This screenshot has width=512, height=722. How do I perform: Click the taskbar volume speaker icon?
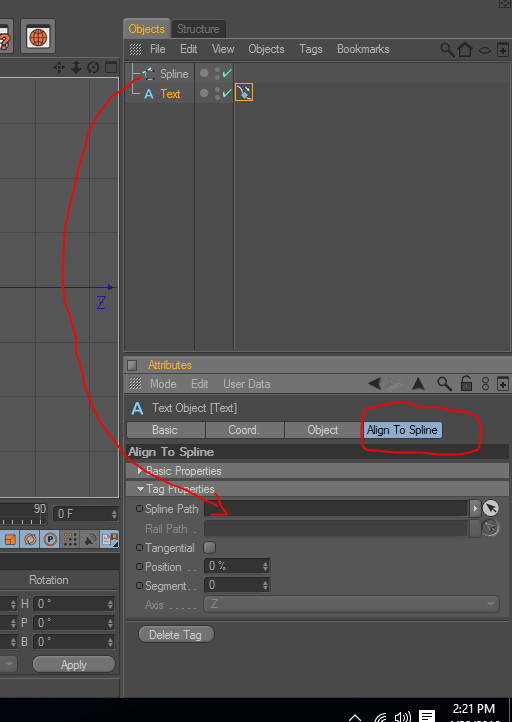402,717
